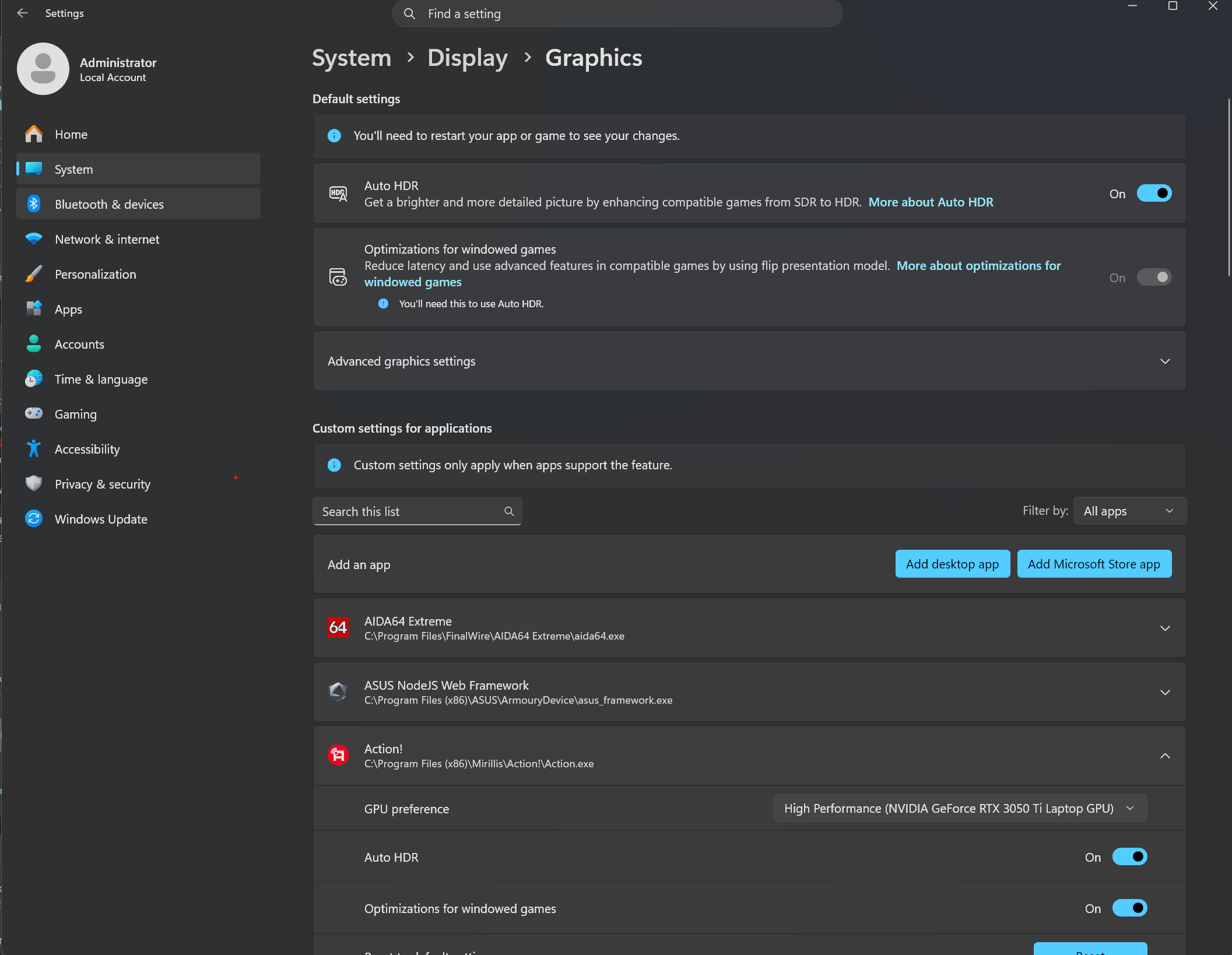Open Accounts settings page
Viewport: 1232px width, 955px height.
click(x=138, y=344)
